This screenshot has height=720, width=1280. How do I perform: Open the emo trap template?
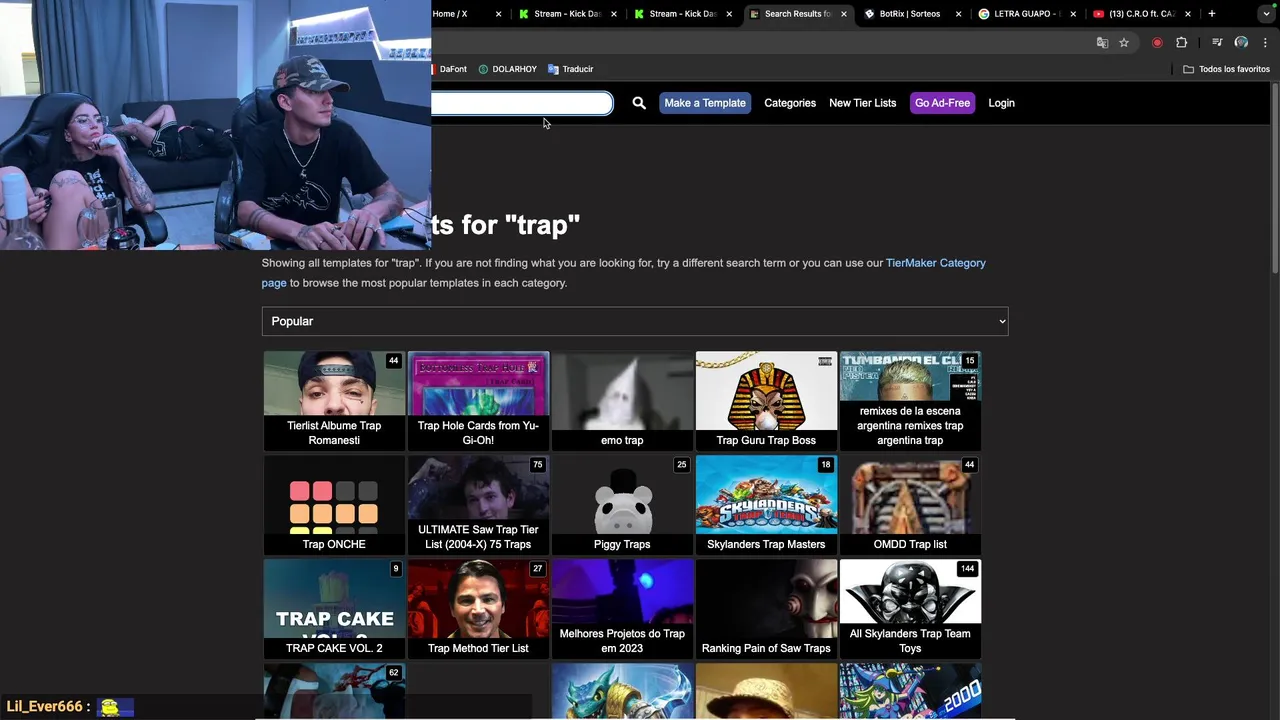tap(622, 401)
